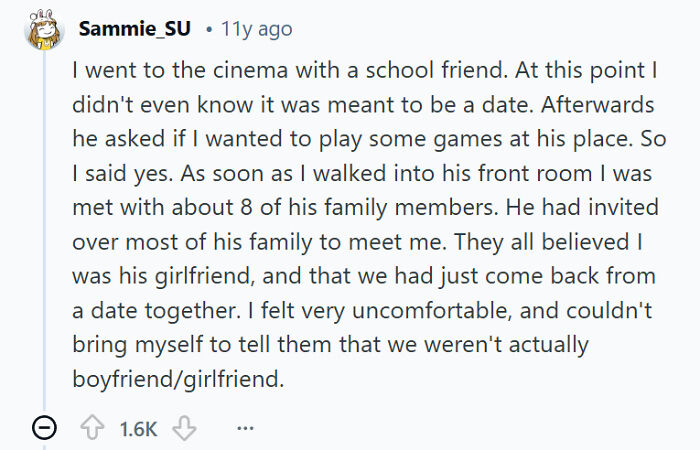The height and width of the screenshot is (450, 700).
Task: Open the three-dot more options menu
Action: point(244,428)
